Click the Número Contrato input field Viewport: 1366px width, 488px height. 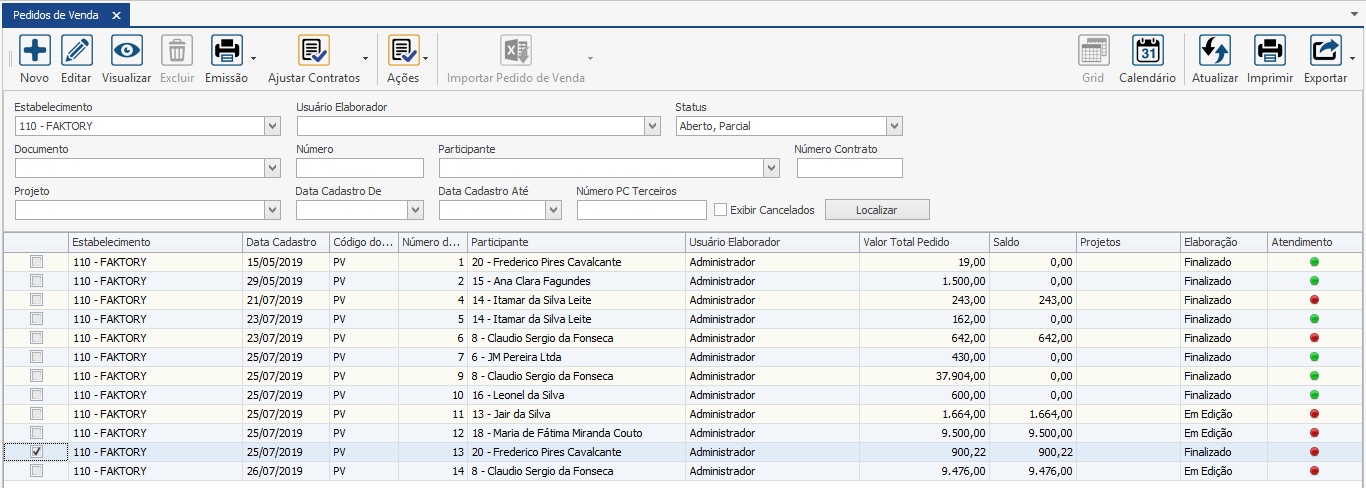pos(849,168)
